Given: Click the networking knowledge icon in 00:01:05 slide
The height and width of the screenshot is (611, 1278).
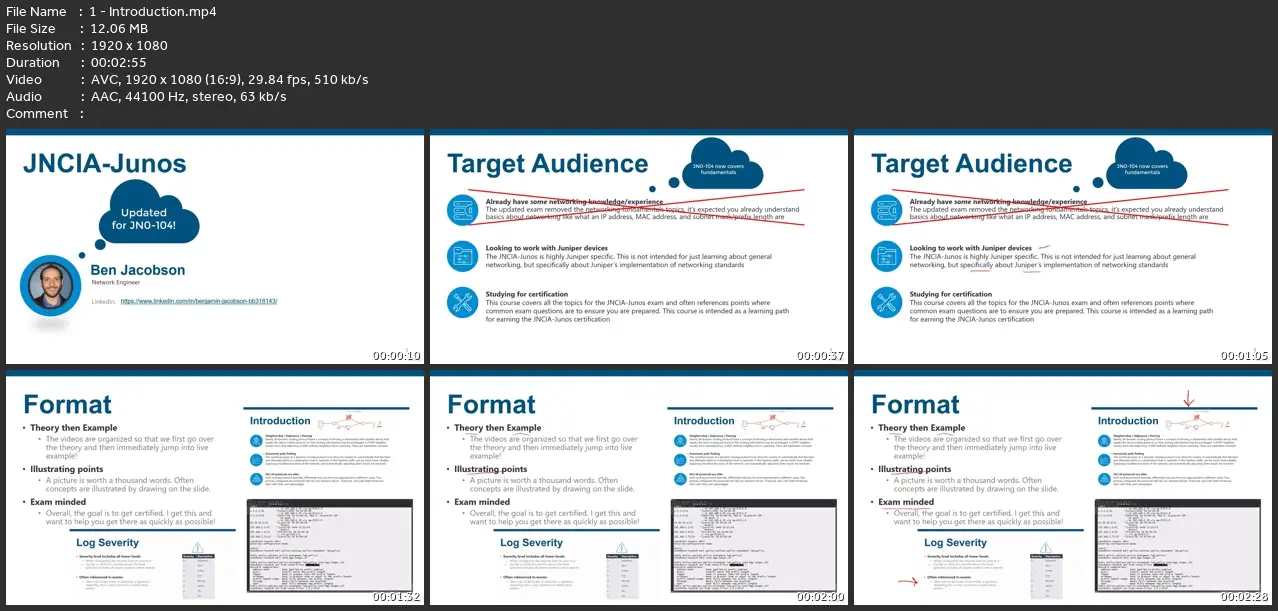Looking at the screenshot, I should [x=888, y=208].
